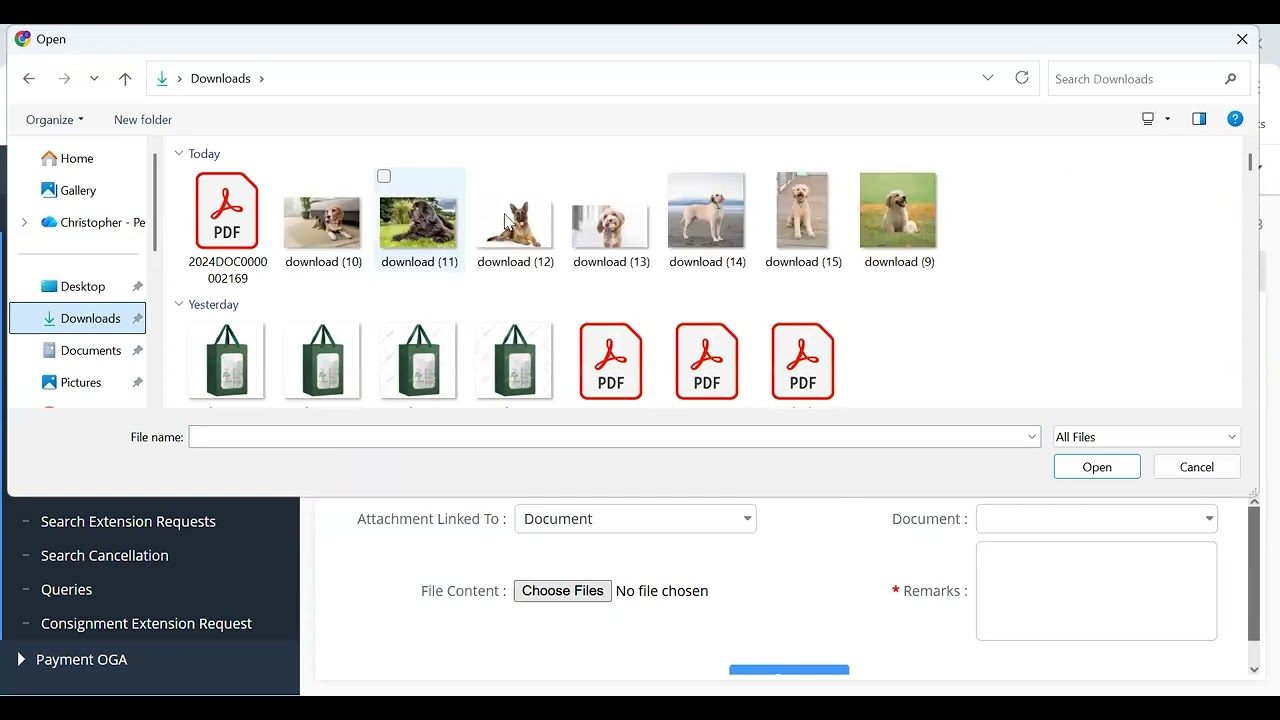Unpin Desktop pin icon
The image size is (1280, 720).
pos(138,287)
